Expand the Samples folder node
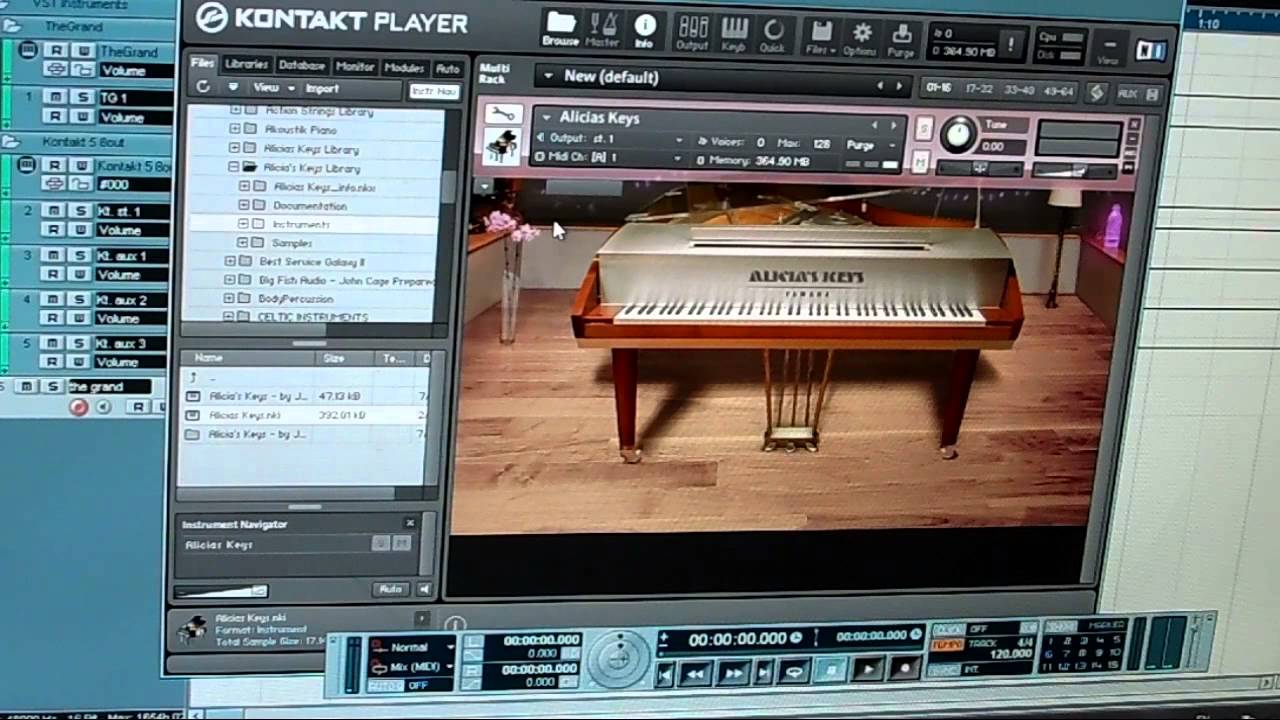The width and height of the screenshot is (1280, 720). point(243,242)
